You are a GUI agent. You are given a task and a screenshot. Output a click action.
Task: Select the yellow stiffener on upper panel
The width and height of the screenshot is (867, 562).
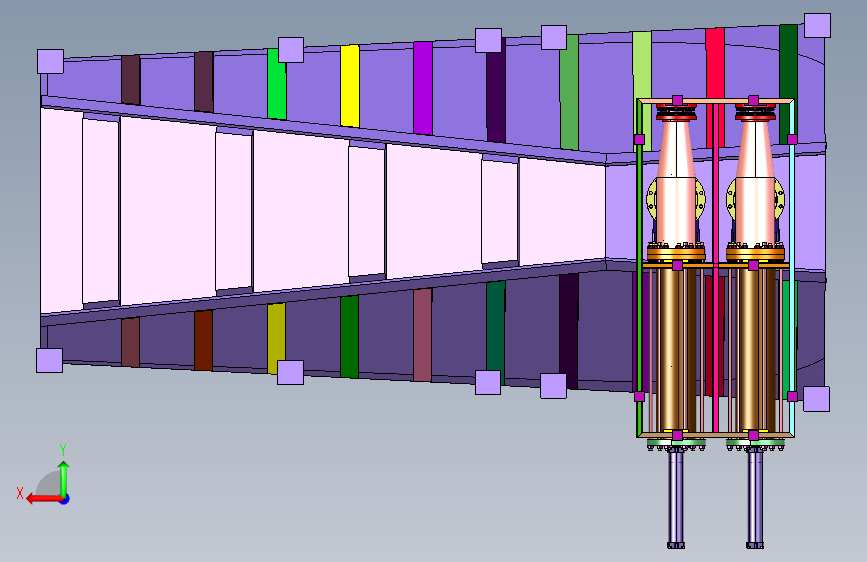pos(350,86)
